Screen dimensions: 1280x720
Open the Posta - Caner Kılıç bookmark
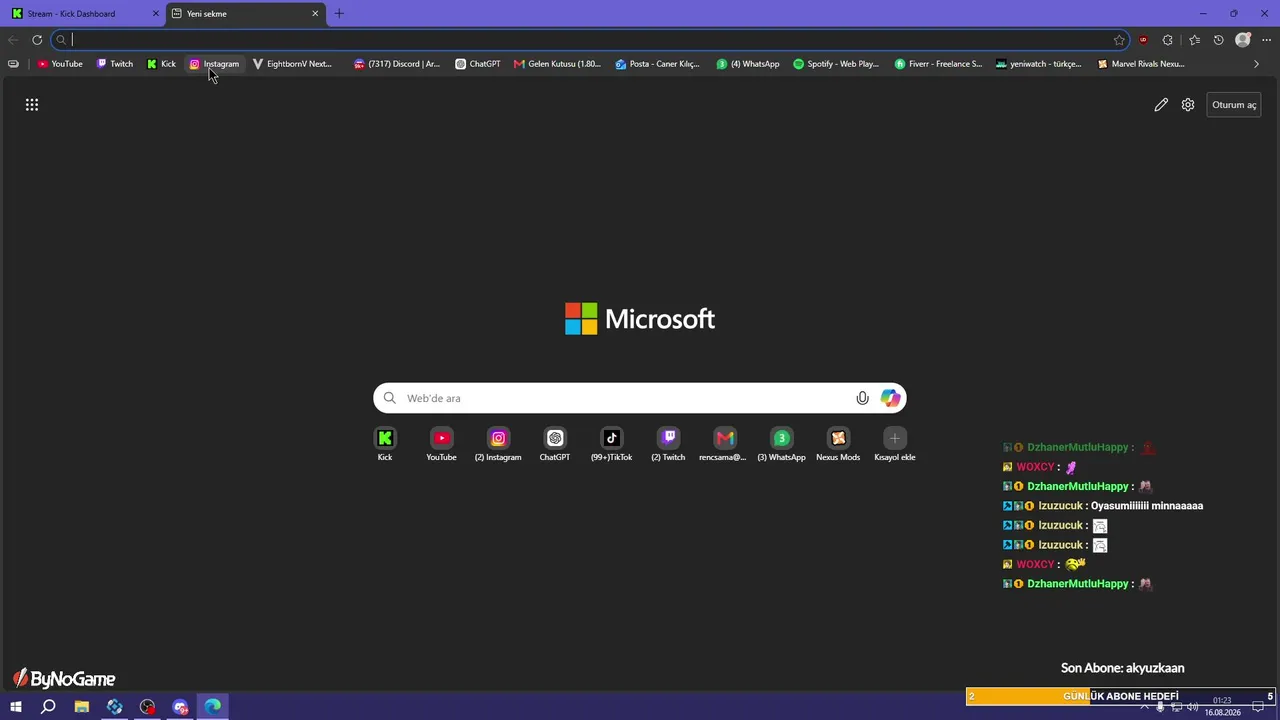(657, 64)
